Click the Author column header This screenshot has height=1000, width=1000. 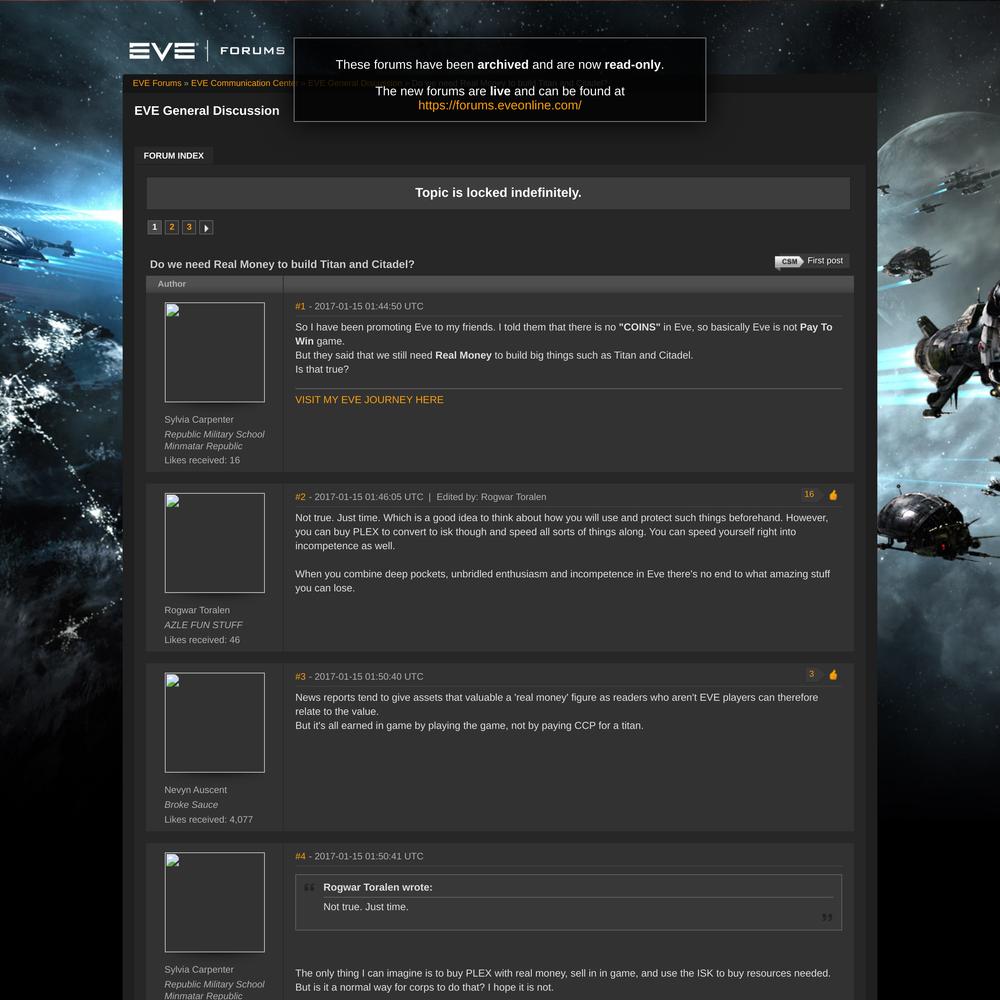(x=172, y=284)
